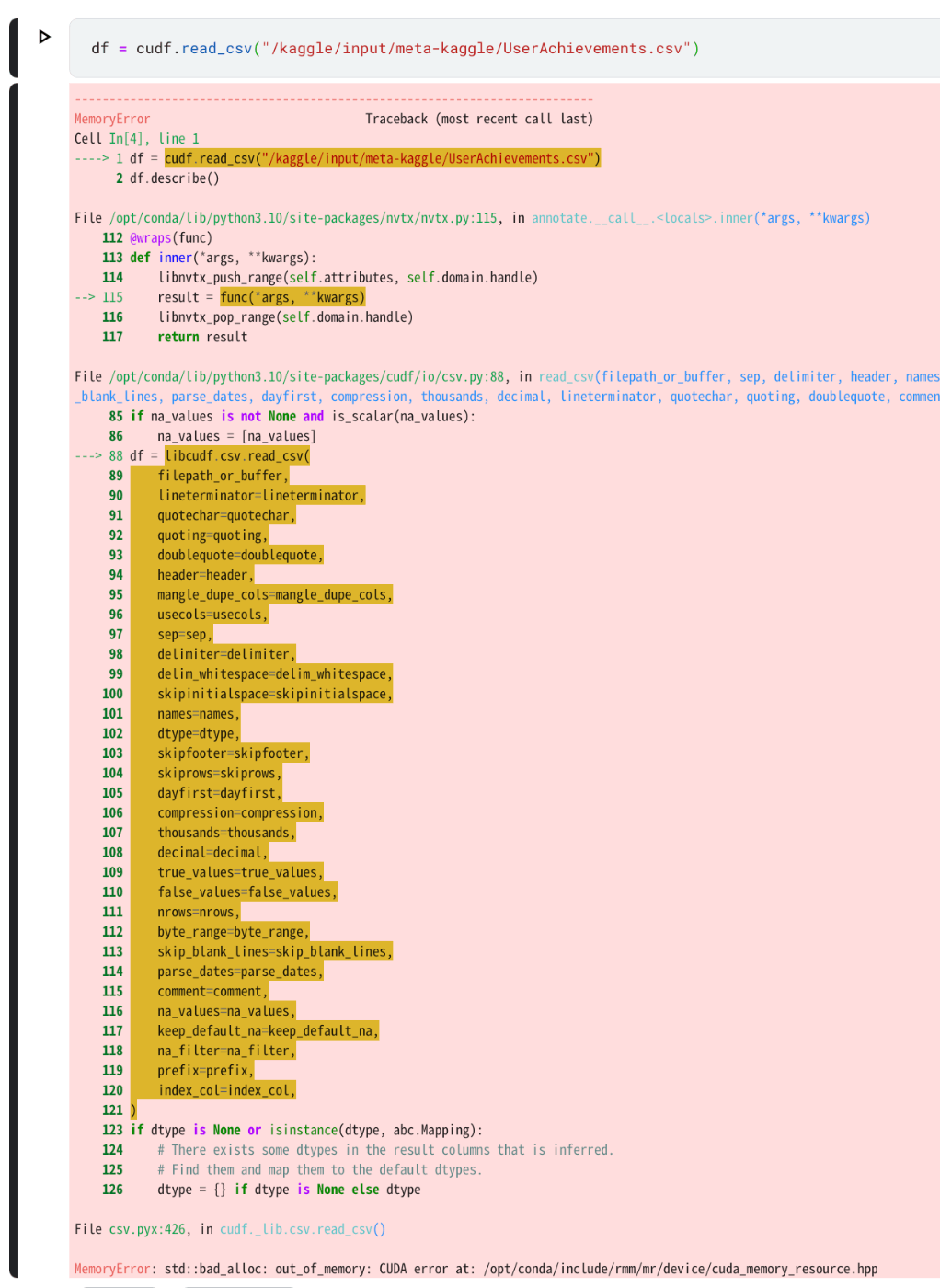Click 'na_values = [na_values]' on line 86
Screen dimensions: 940x1288
point(236,437)
